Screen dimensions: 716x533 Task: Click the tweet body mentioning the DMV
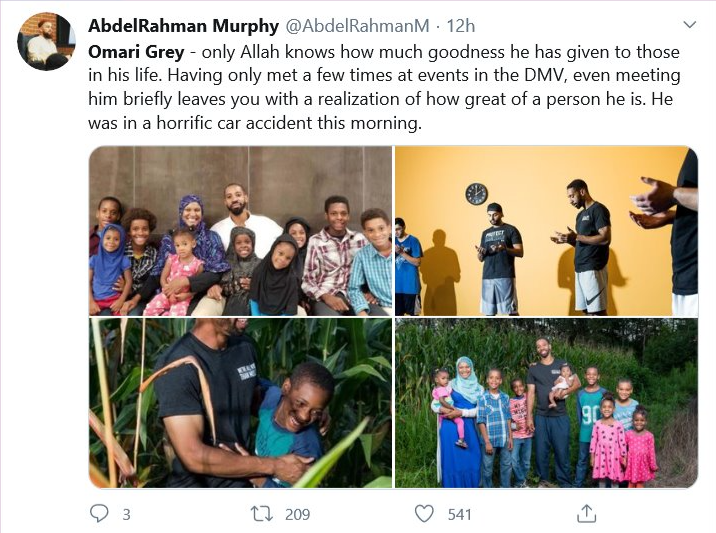click(x=384, y=87)
